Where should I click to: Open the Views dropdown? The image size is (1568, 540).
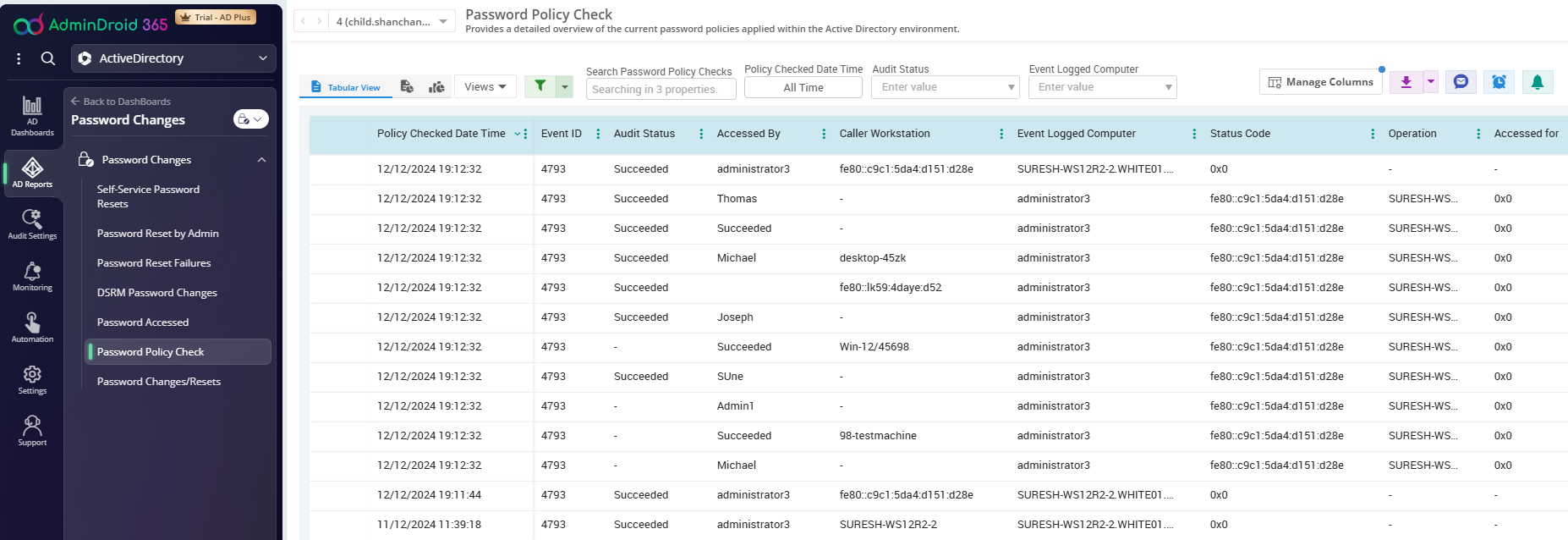coord(485,86)
